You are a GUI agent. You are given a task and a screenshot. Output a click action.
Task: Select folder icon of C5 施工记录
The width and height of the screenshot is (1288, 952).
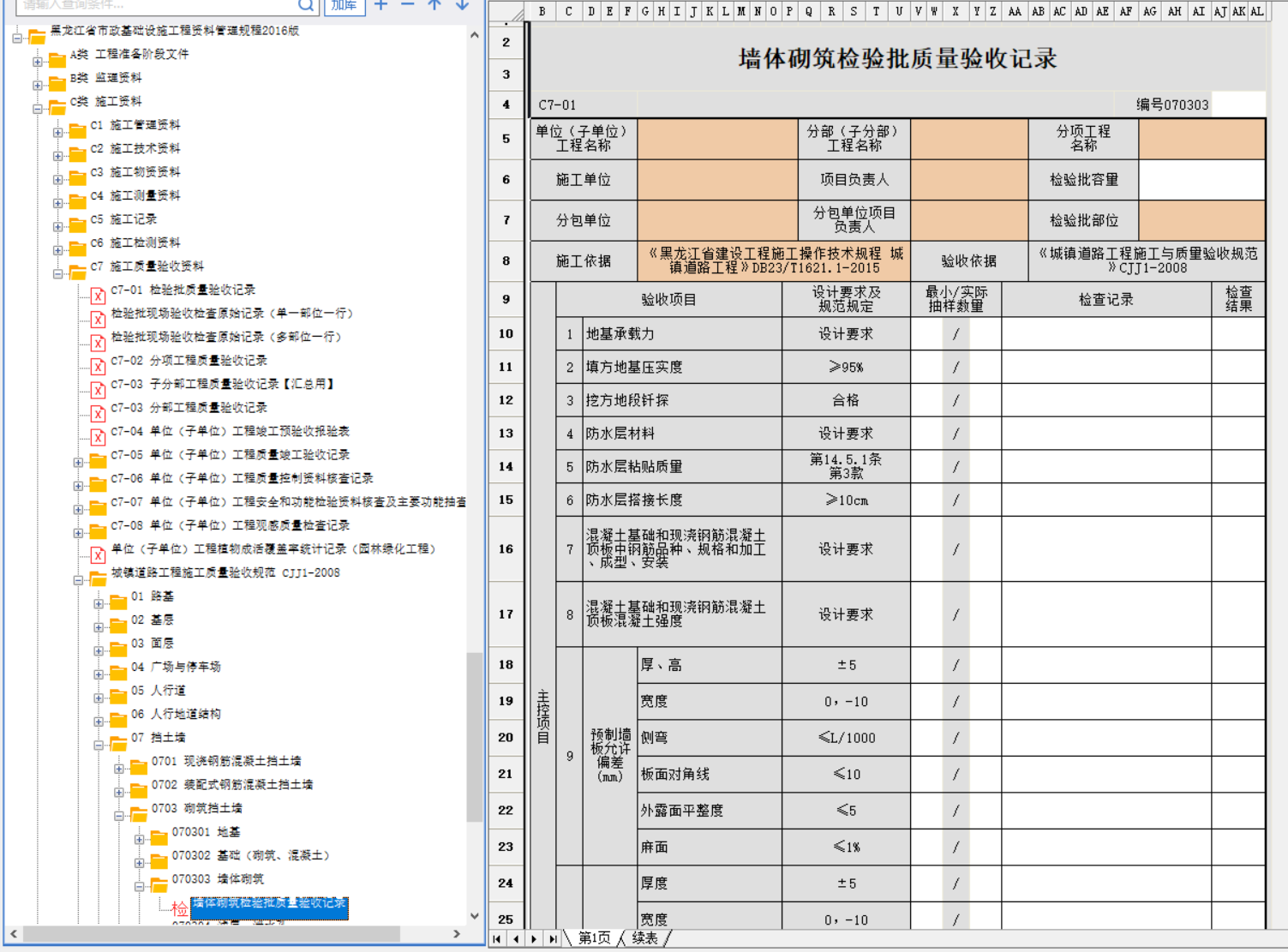click(77, 225)
